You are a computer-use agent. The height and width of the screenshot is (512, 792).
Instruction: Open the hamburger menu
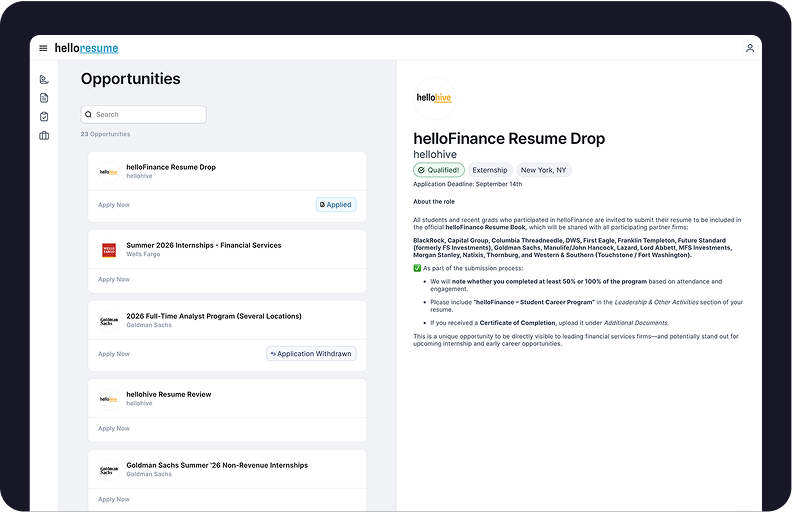(43, 48)
